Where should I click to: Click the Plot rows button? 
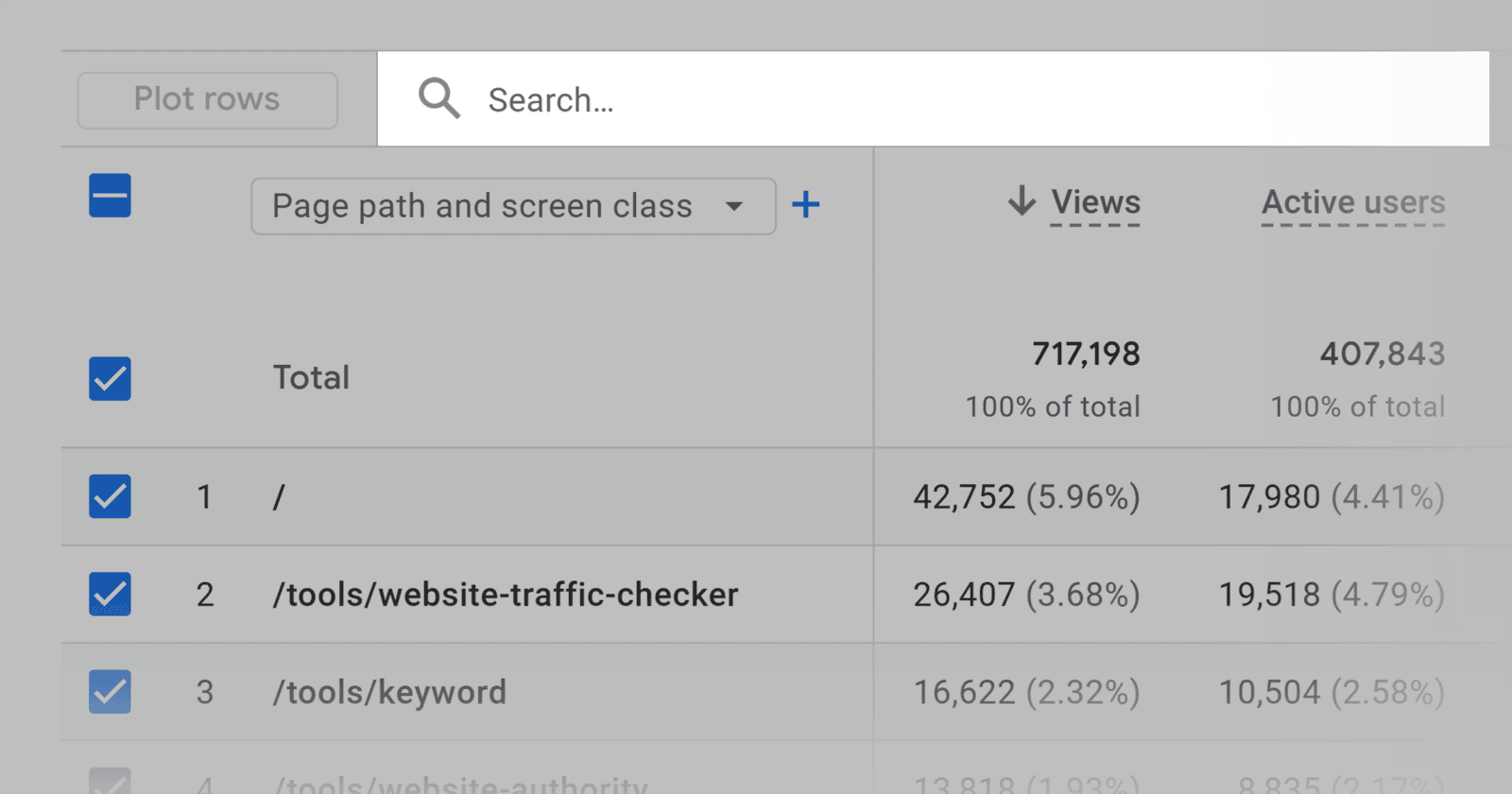point(207,99)
